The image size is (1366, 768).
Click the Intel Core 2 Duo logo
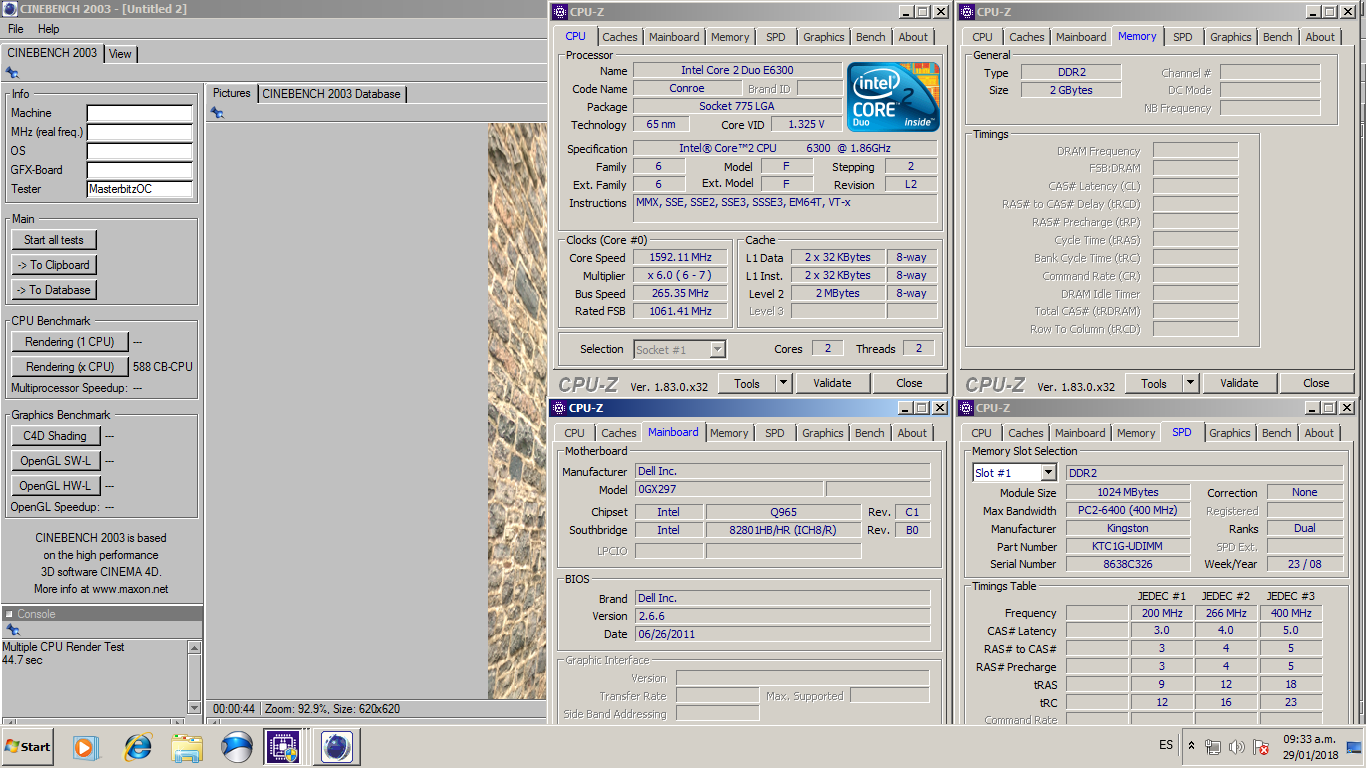point(893,97)
